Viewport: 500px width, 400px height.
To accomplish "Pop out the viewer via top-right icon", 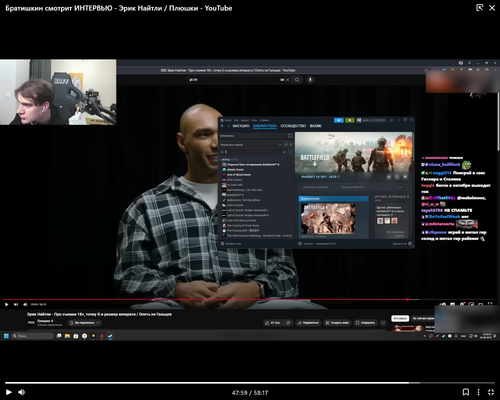I will pyautogui.click(x=479, y=8).
